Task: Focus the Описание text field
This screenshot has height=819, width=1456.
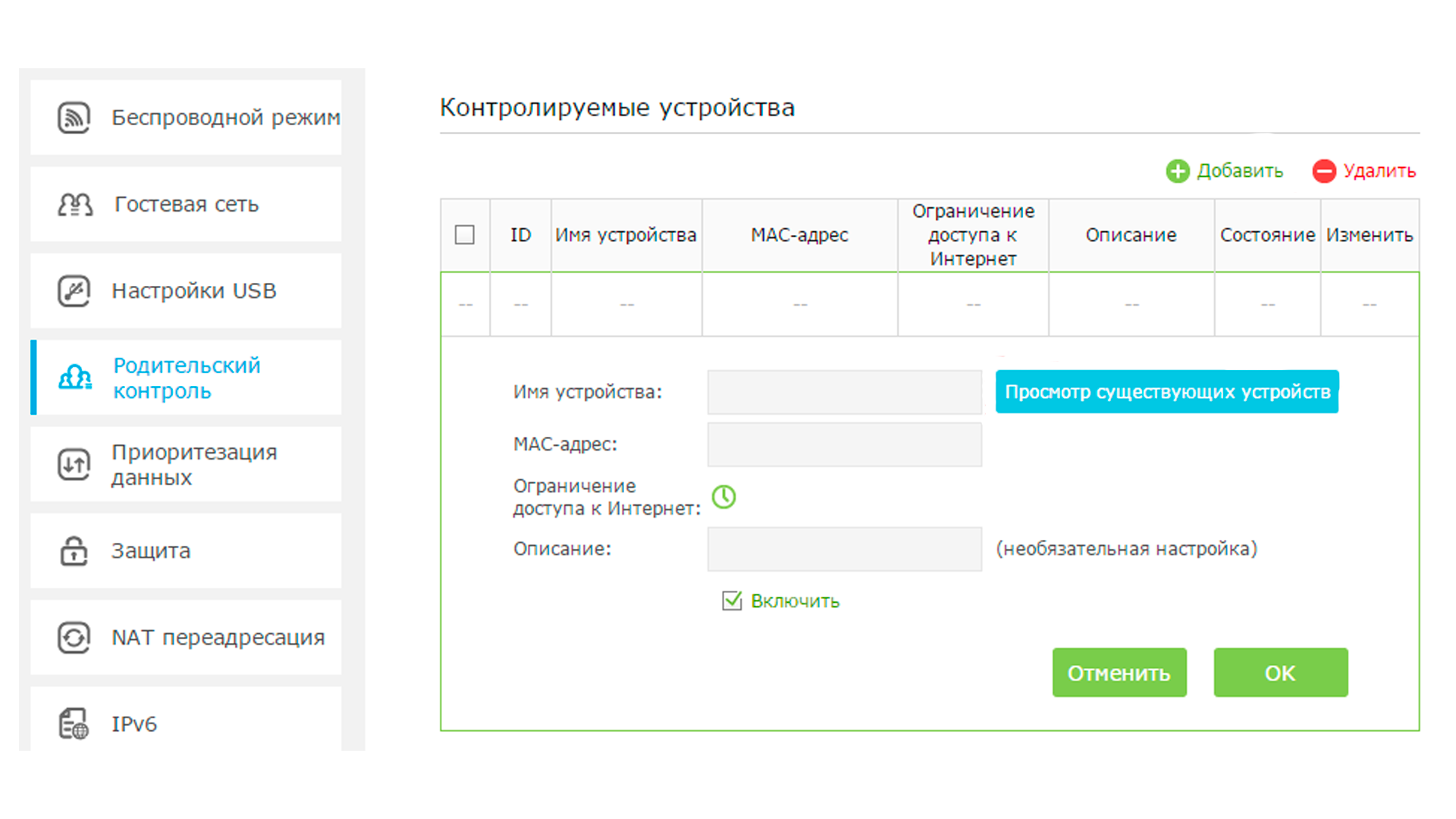Action: [844, 549]
